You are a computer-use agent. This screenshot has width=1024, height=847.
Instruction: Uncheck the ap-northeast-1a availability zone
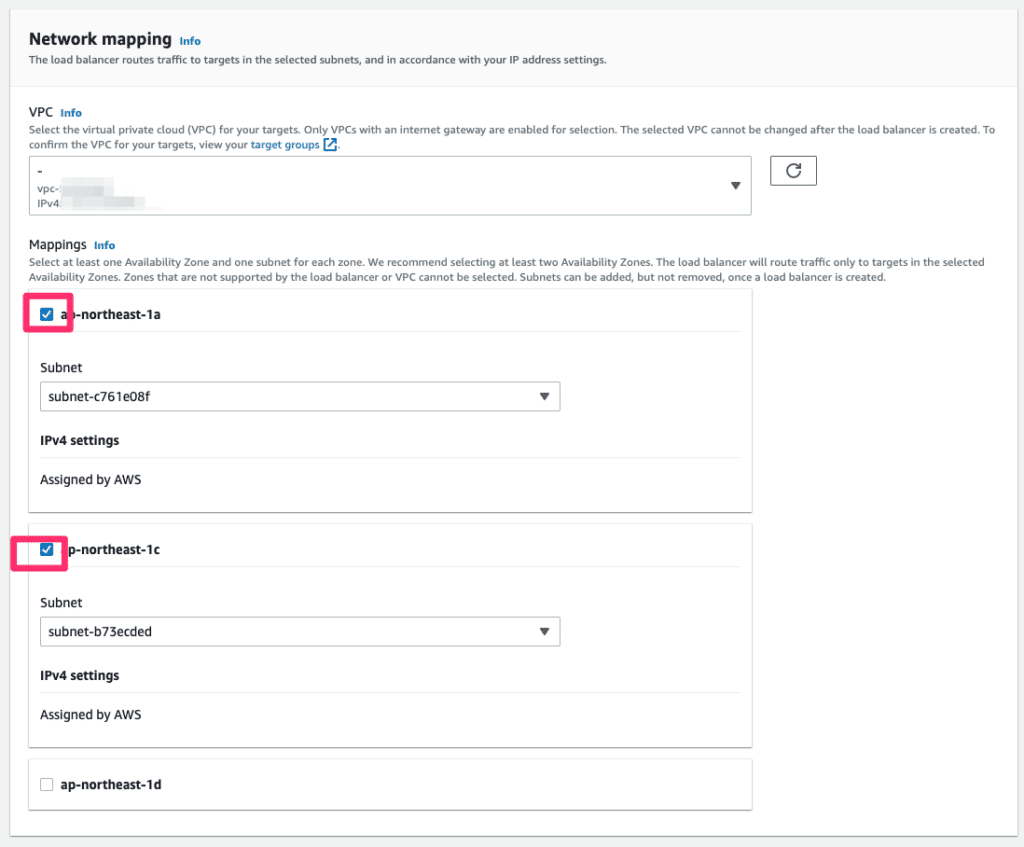coord(46,314)
